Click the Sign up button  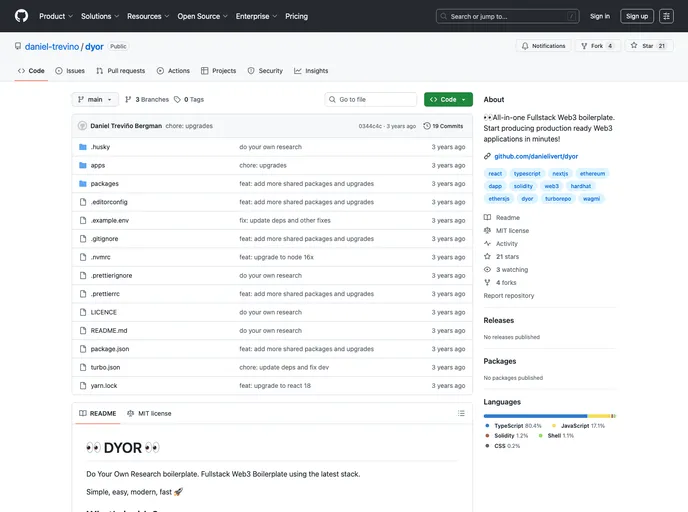click(637, 16)
